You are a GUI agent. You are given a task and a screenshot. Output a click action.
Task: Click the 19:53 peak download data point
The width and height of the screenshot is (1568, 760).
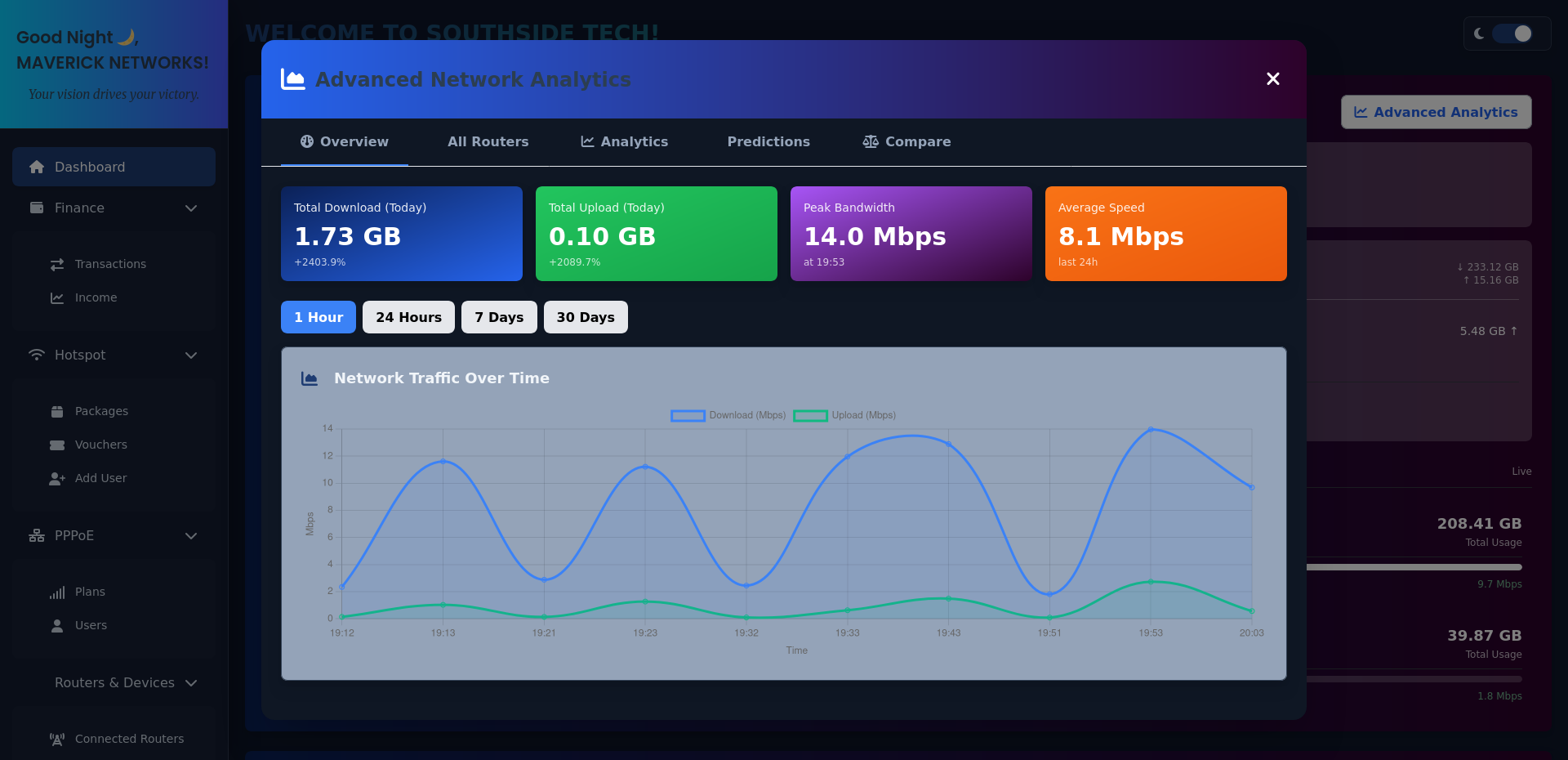pos(1151,429)
